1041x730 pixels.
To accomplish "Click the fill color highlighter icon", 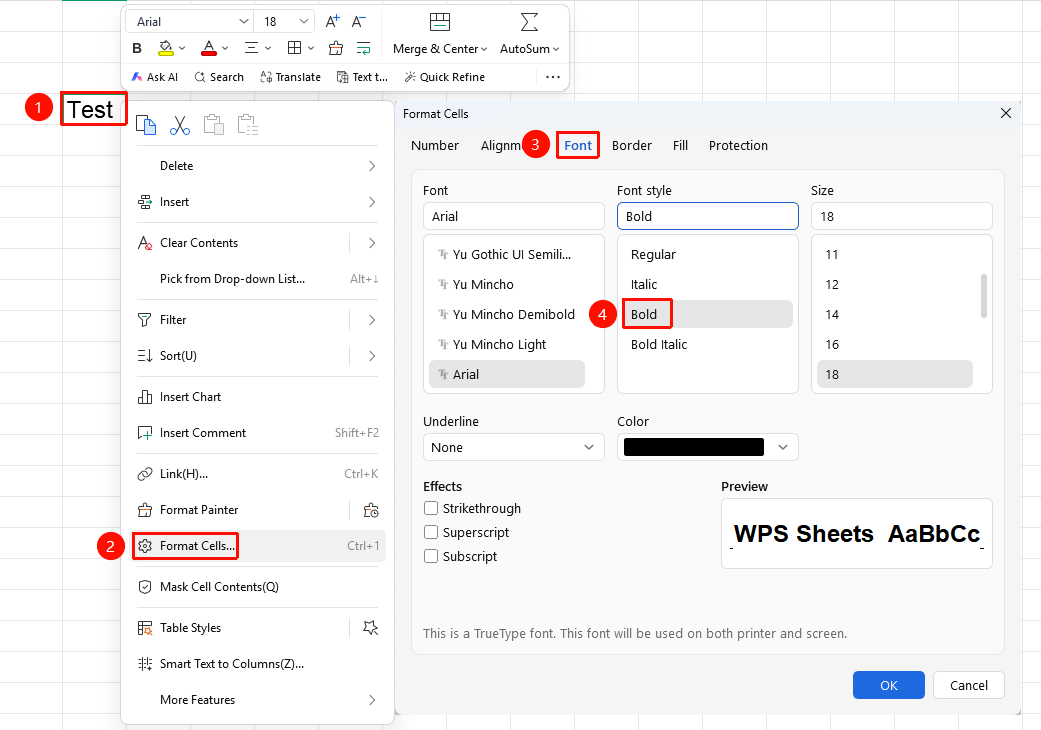I will [165, 48].
